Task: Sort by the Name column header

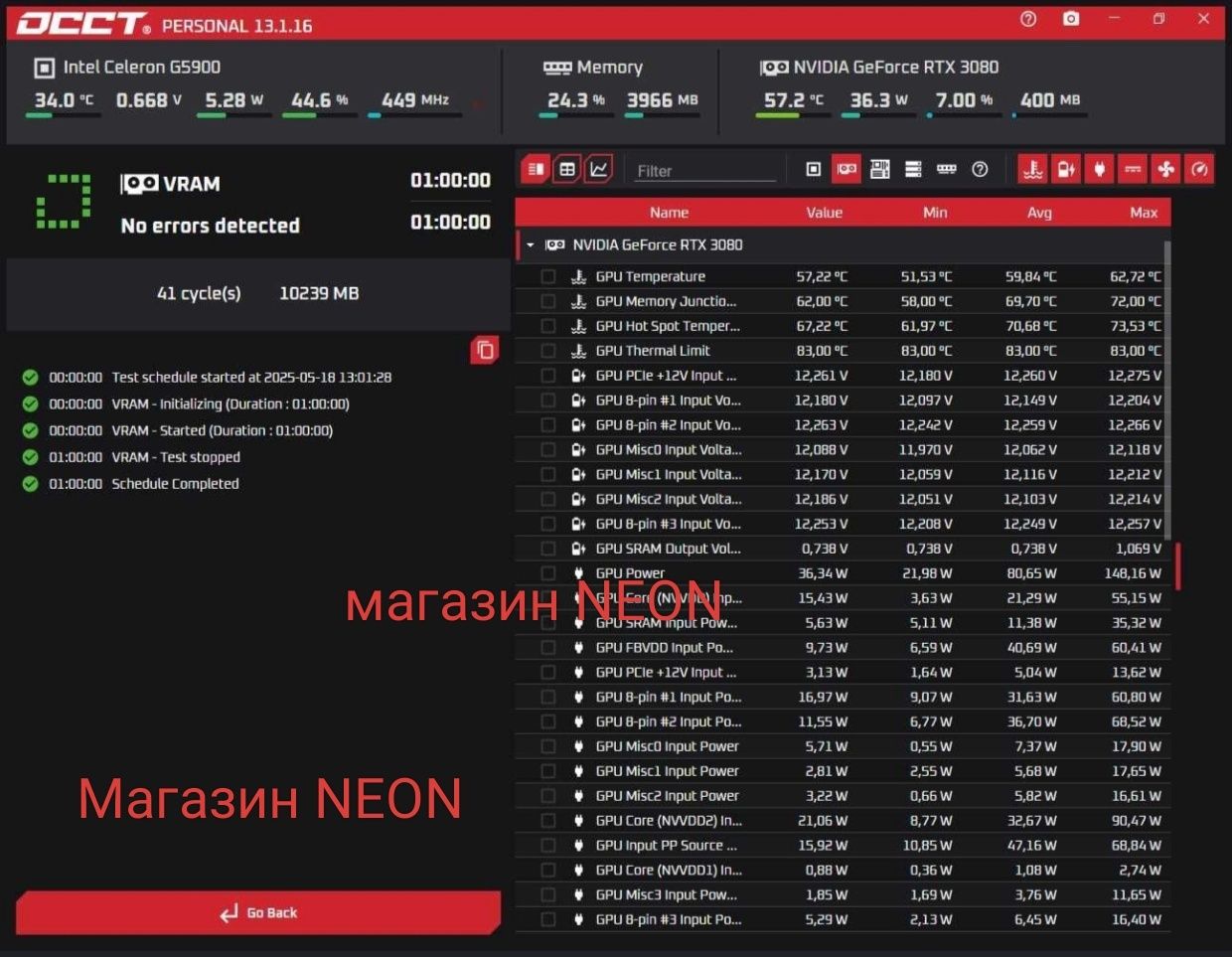Action: click(x=669, y=213)
